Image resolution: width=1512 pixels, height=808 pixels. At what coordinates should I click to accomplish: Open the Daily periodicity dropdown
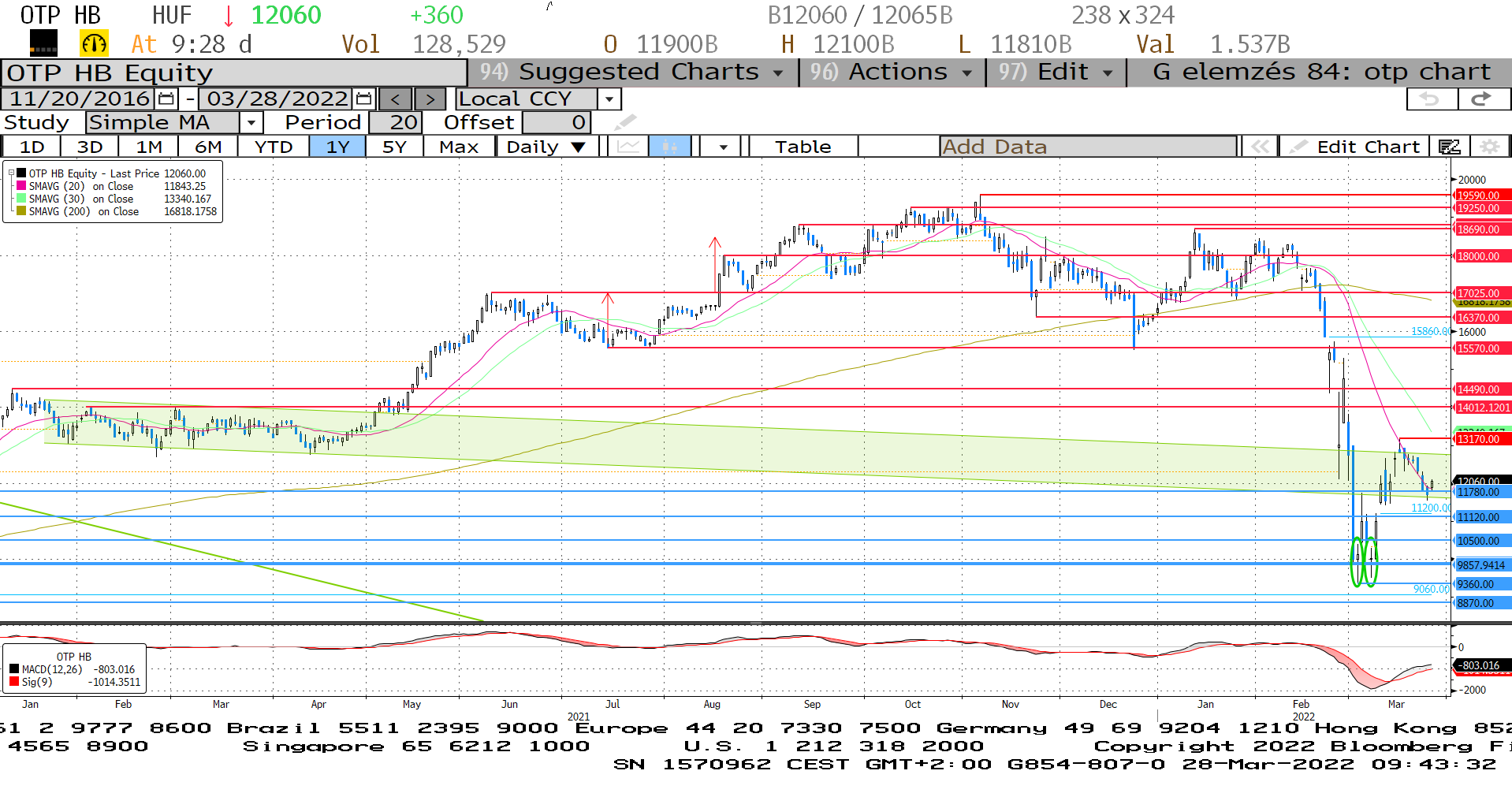547,147
